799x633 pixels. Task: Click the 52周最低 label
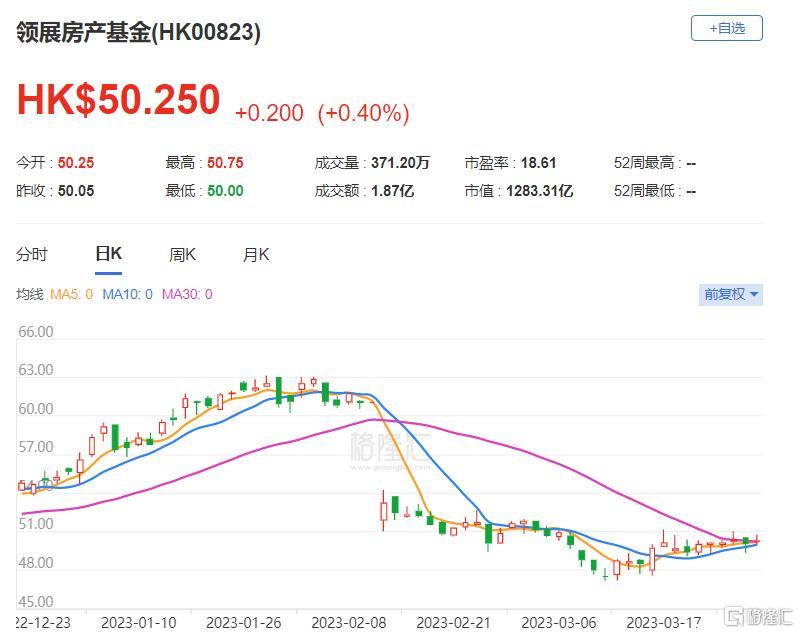(644, 191)
